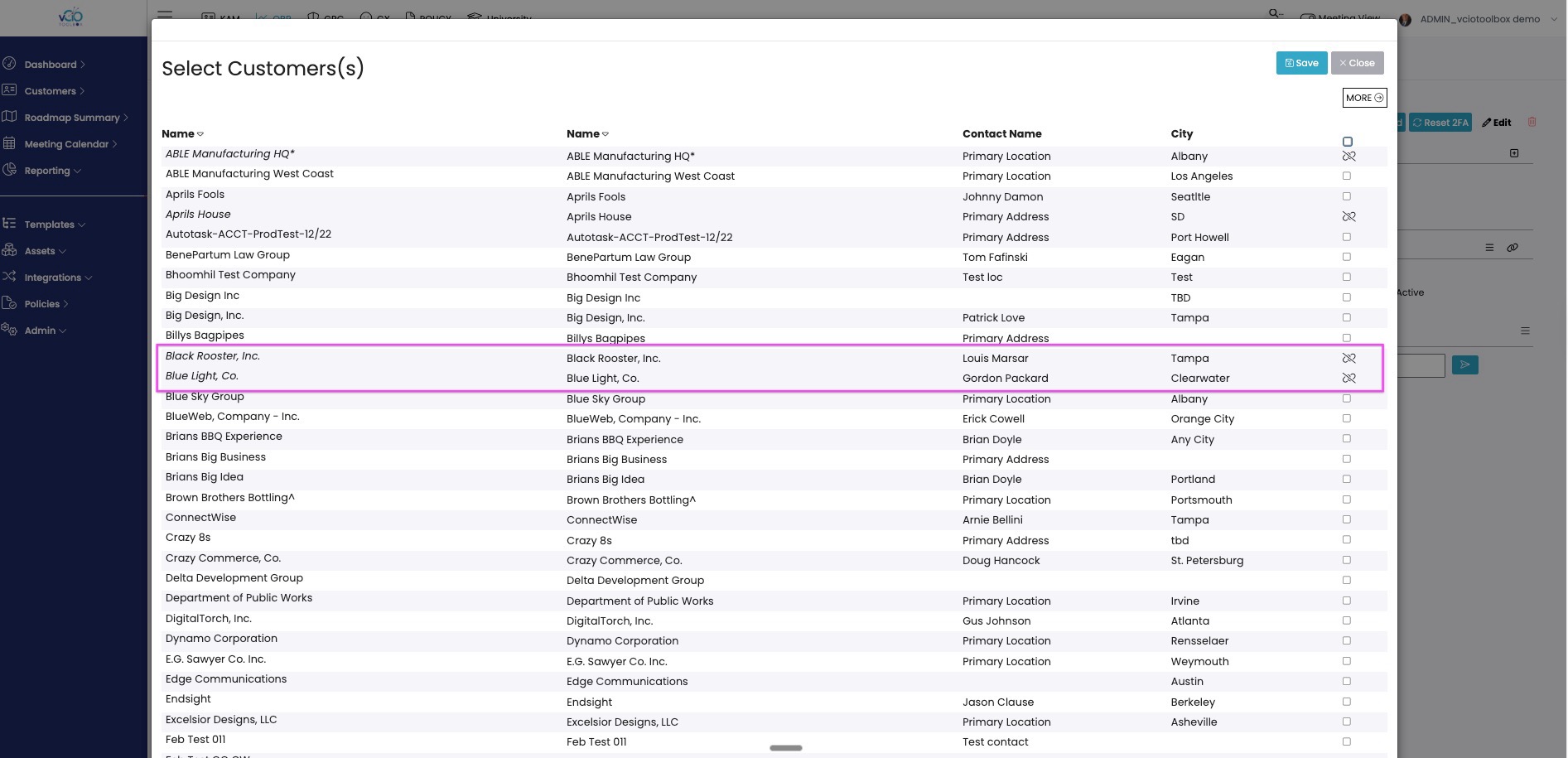
Task: Click the plus-box icon in background panel
Action: click(1514, 153)
